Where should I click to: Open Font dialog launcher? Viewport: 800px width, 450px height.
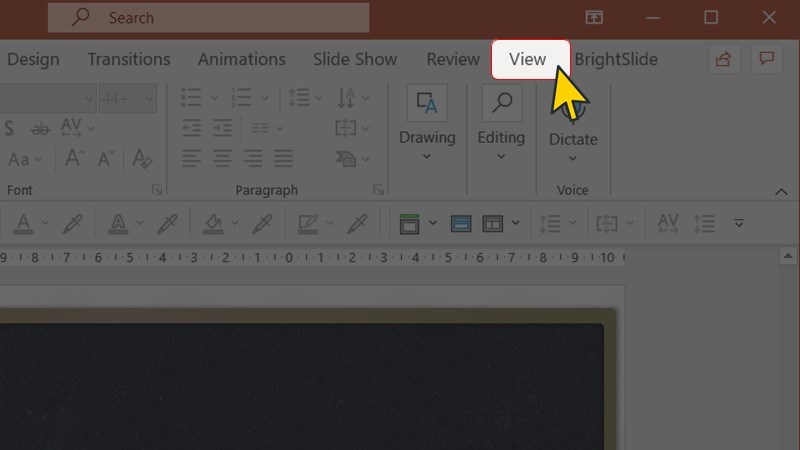pos(157,190)
